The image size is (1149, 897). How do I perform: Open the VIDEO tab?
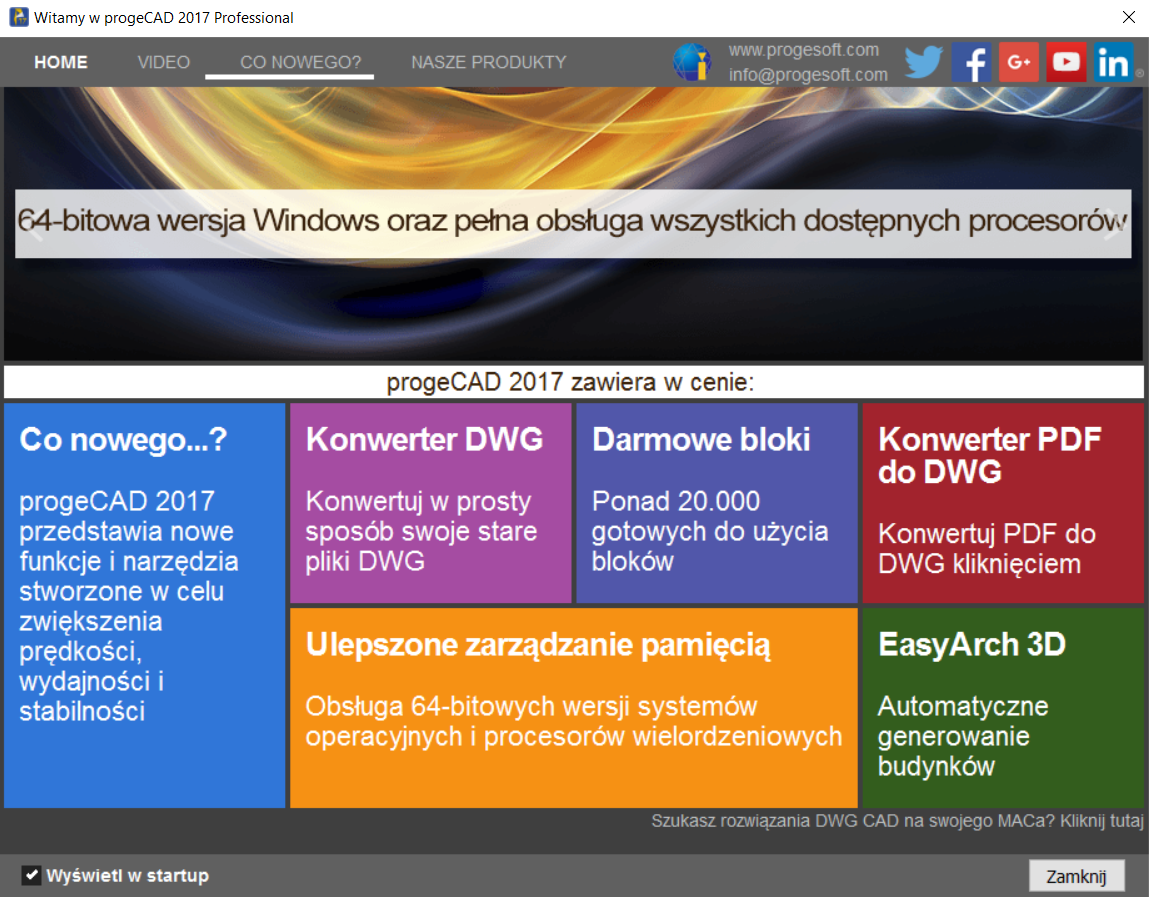tap(163, 62)
